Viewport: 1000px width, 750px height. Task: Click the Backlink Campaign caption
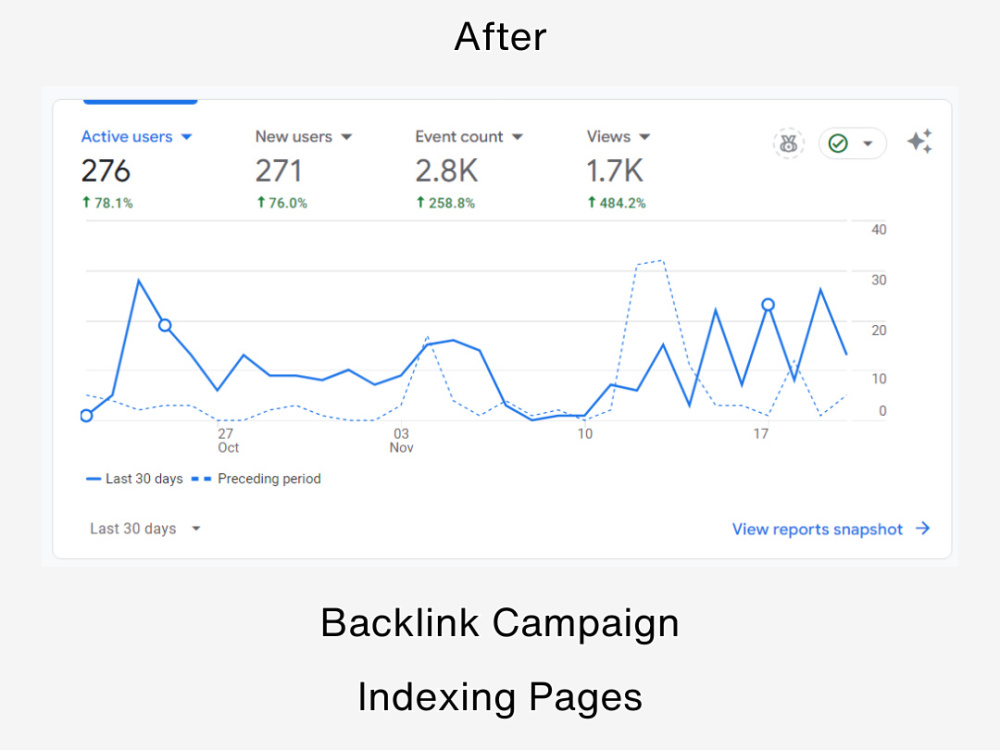[x=500, y=623]
